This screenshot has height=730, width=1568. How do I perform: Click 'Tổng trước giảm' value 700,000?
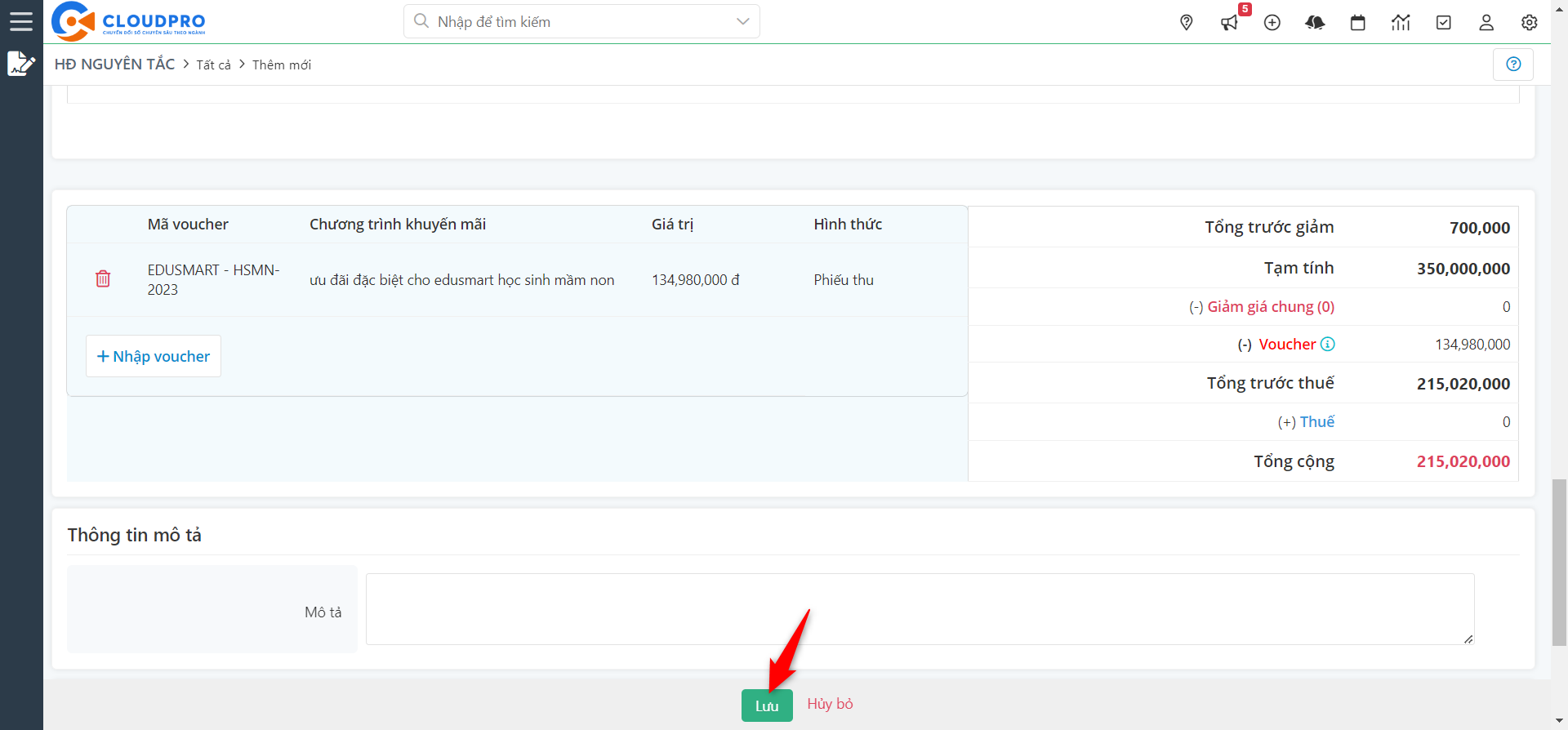tap(1480, 228)
